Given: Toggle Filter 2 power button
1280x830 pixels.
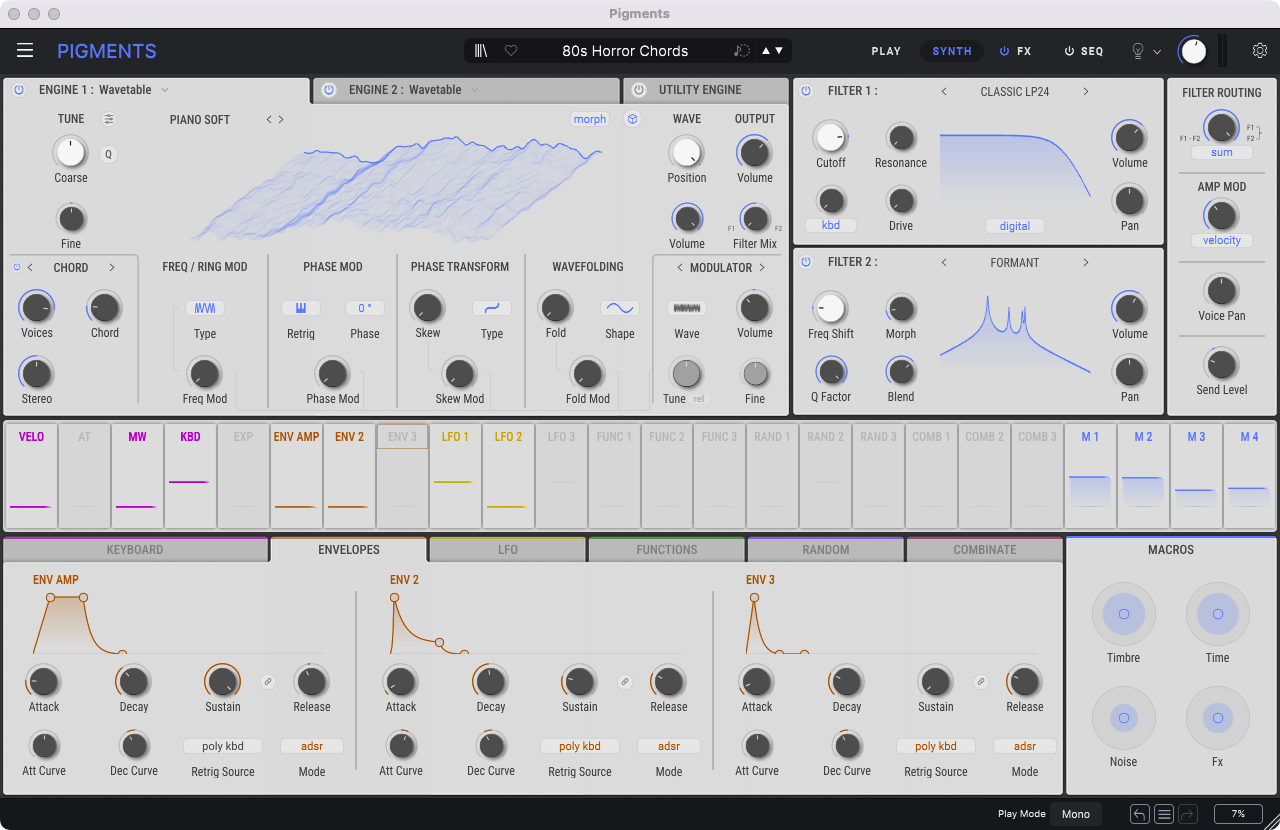Looking at the screenshot, I should coord(806,262).
